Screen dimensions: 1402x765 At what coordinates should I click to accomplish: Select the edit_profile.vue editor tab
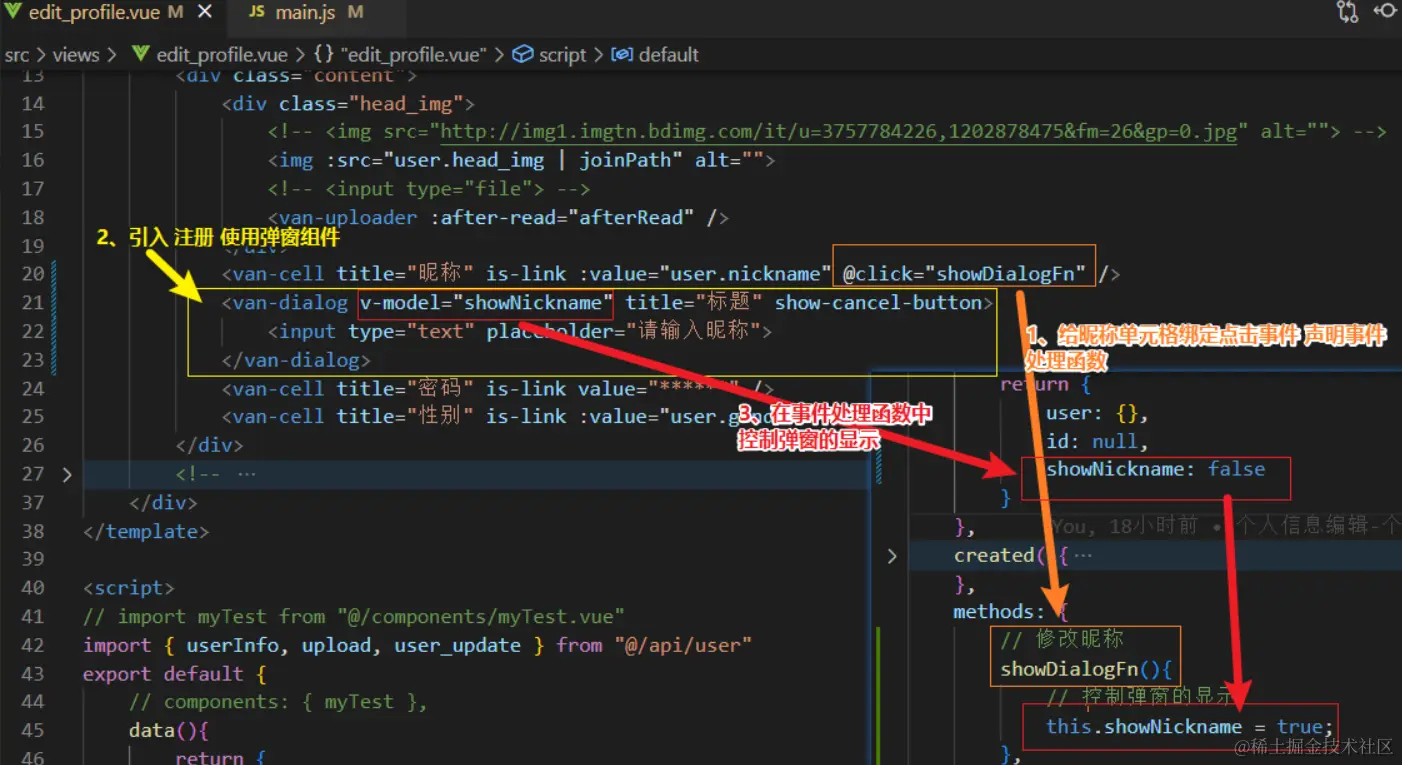coord(95,12)
